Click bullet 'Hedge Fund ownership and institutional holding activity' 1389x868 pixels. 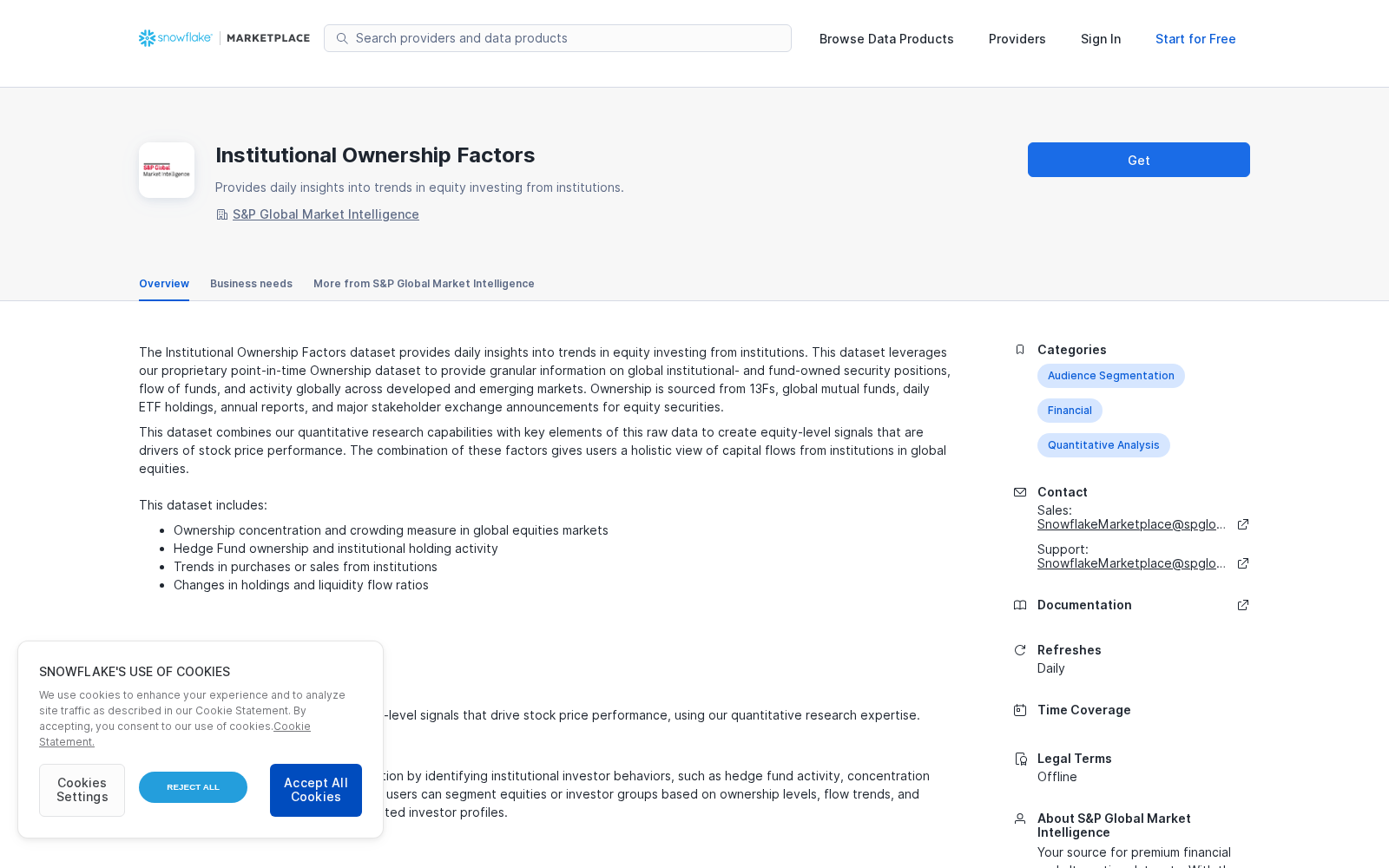pos(336,549)
